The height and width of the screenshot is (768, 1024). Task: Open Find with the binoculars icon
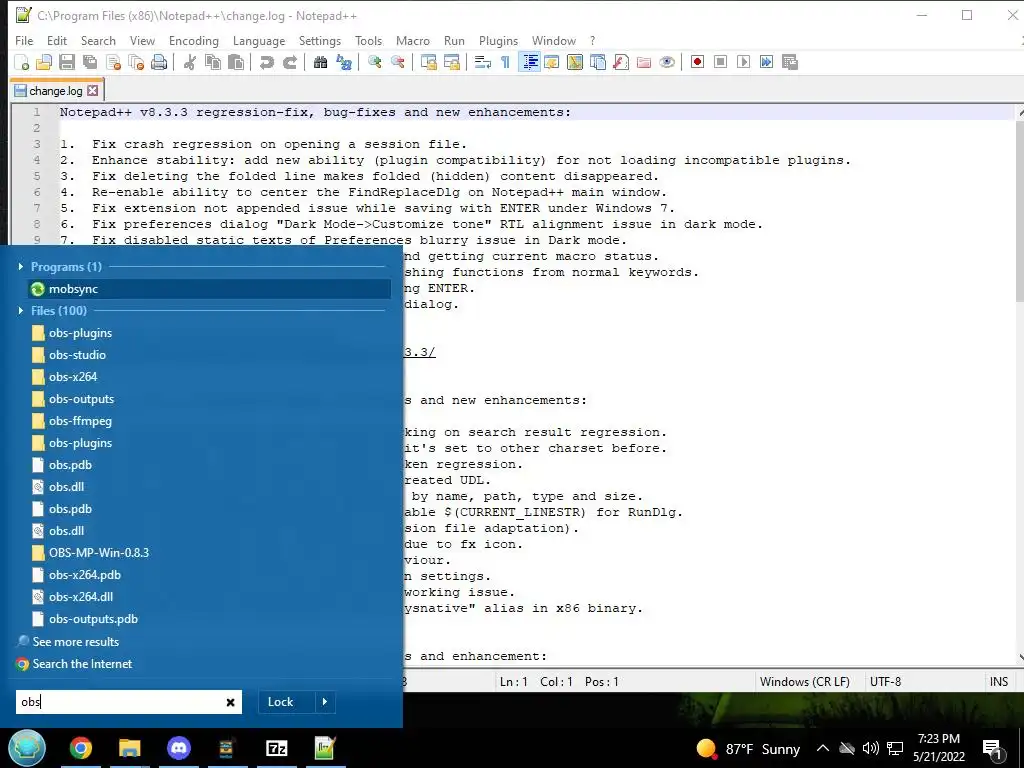tap(321, 63)
